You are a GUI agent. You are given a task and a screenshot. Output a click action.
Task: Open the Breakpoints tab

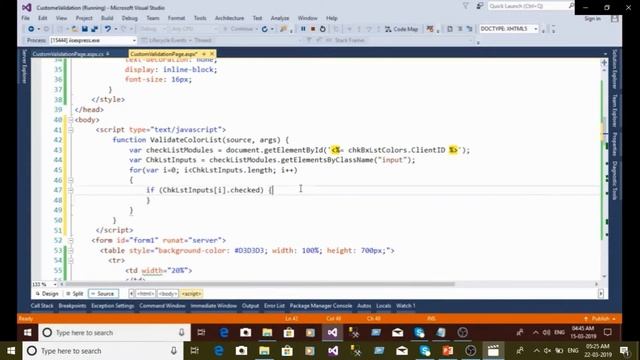tap(72, 306)
